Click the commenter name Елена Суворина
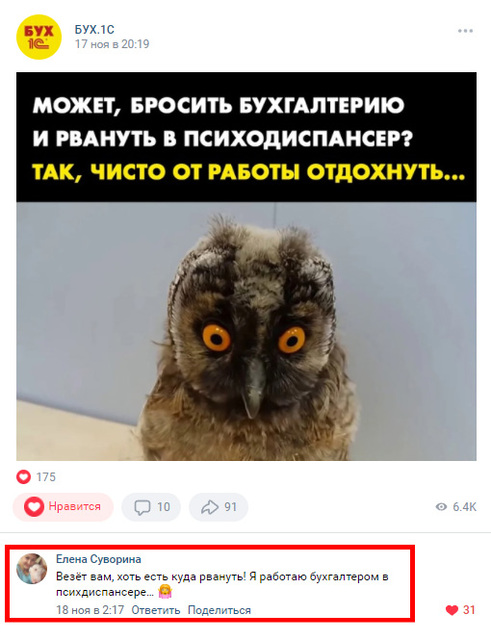The width and height of the screenshot is (491, 640). point(98,559)
